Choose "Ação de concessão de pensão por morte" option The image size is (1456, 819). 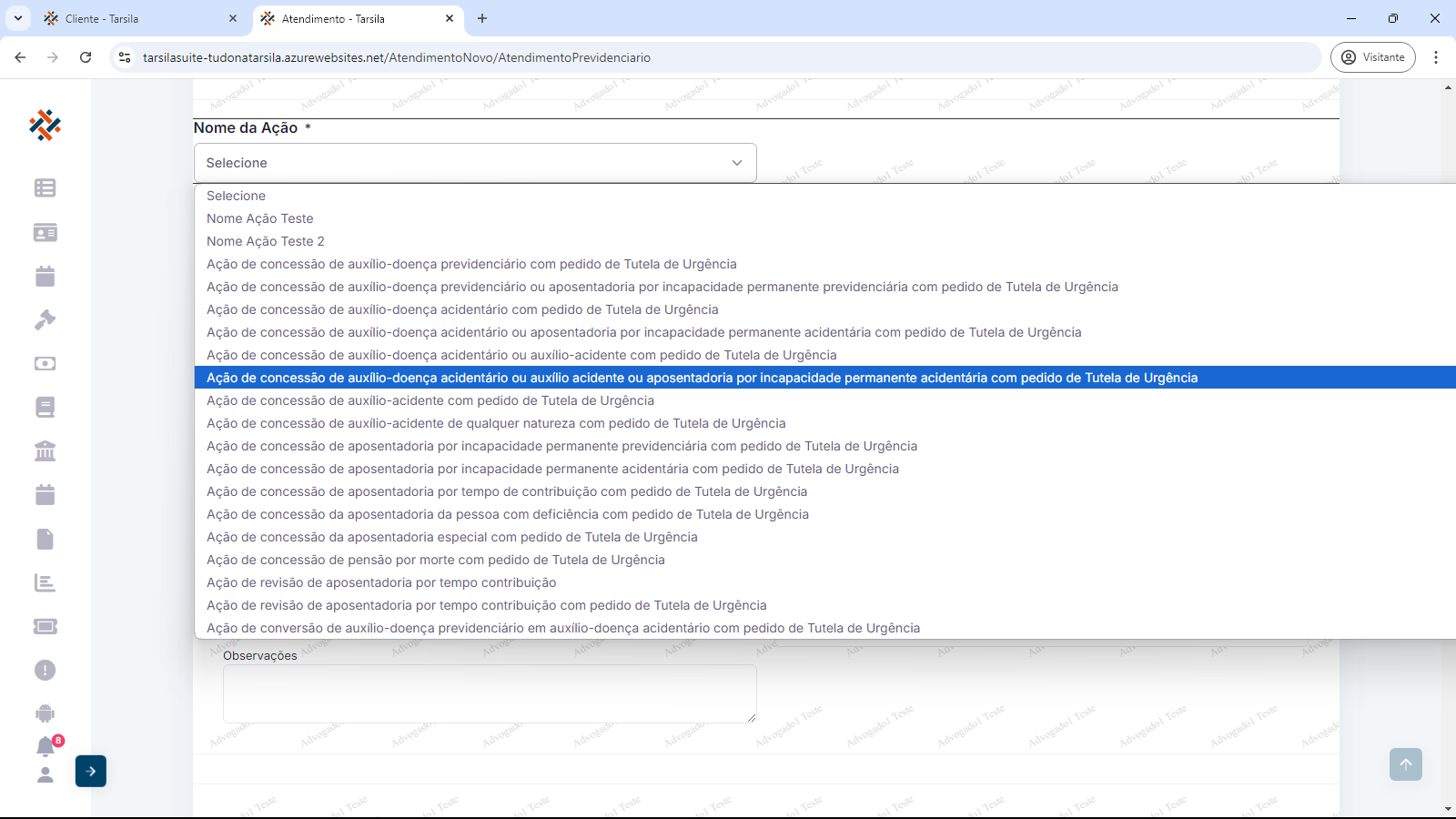[435, 560]
